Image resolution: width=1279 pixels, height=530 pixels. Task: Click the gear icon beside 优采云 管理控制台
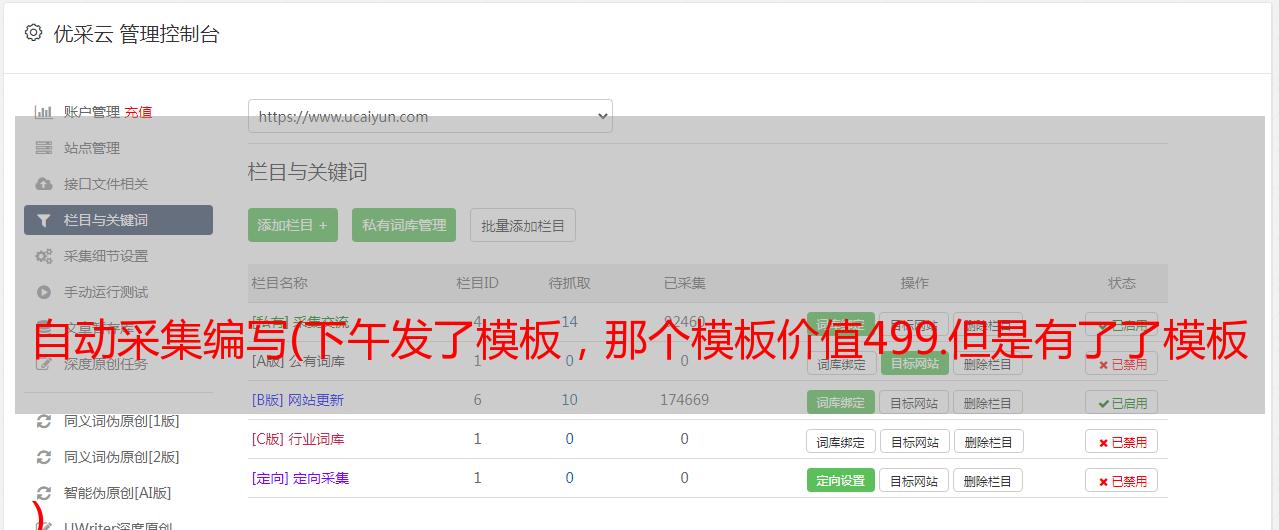pyautogui.click(x=33, y=33)
